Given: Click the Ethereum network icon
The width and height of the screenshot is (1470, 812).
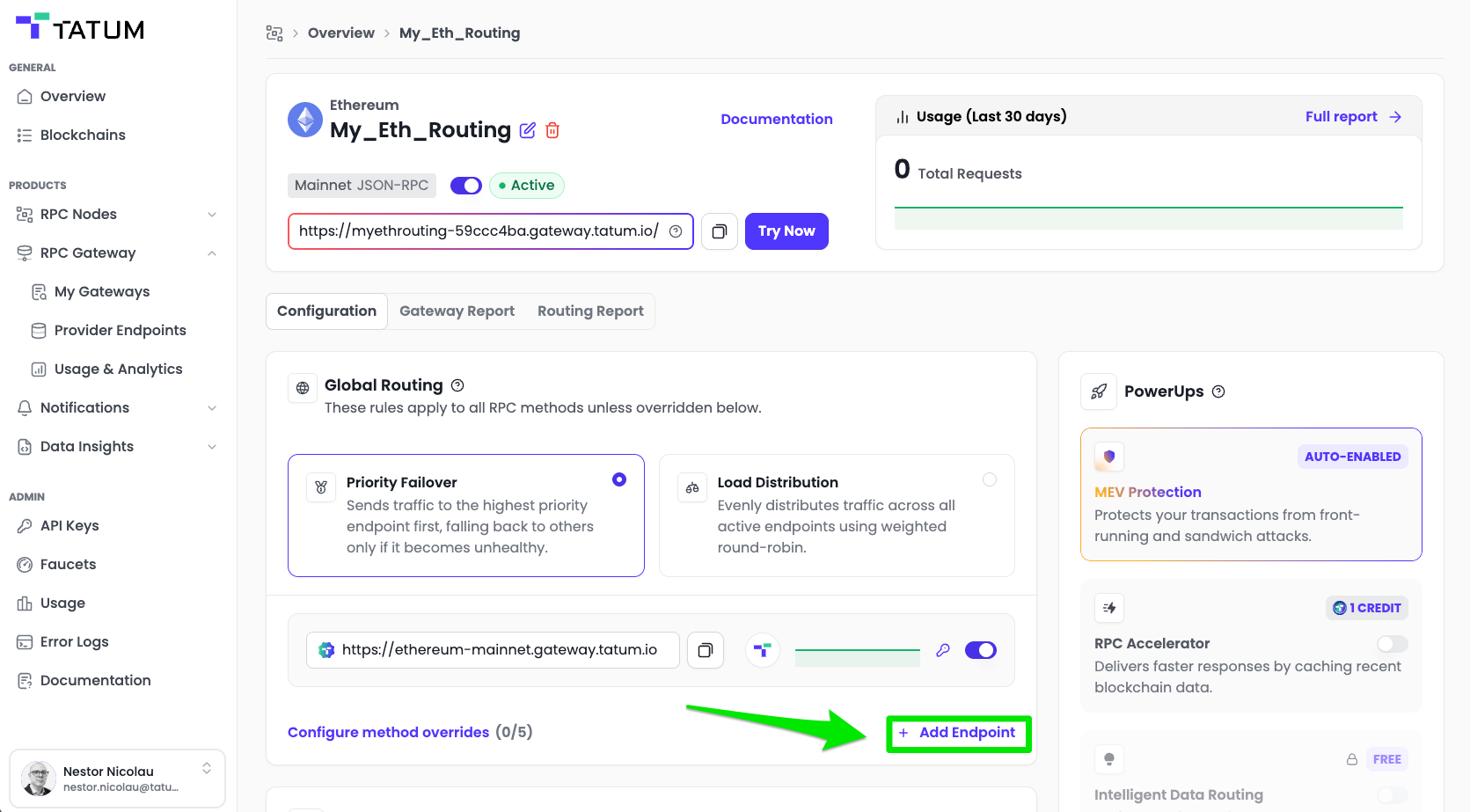Looking at the screenshot, I should (305, 120).
